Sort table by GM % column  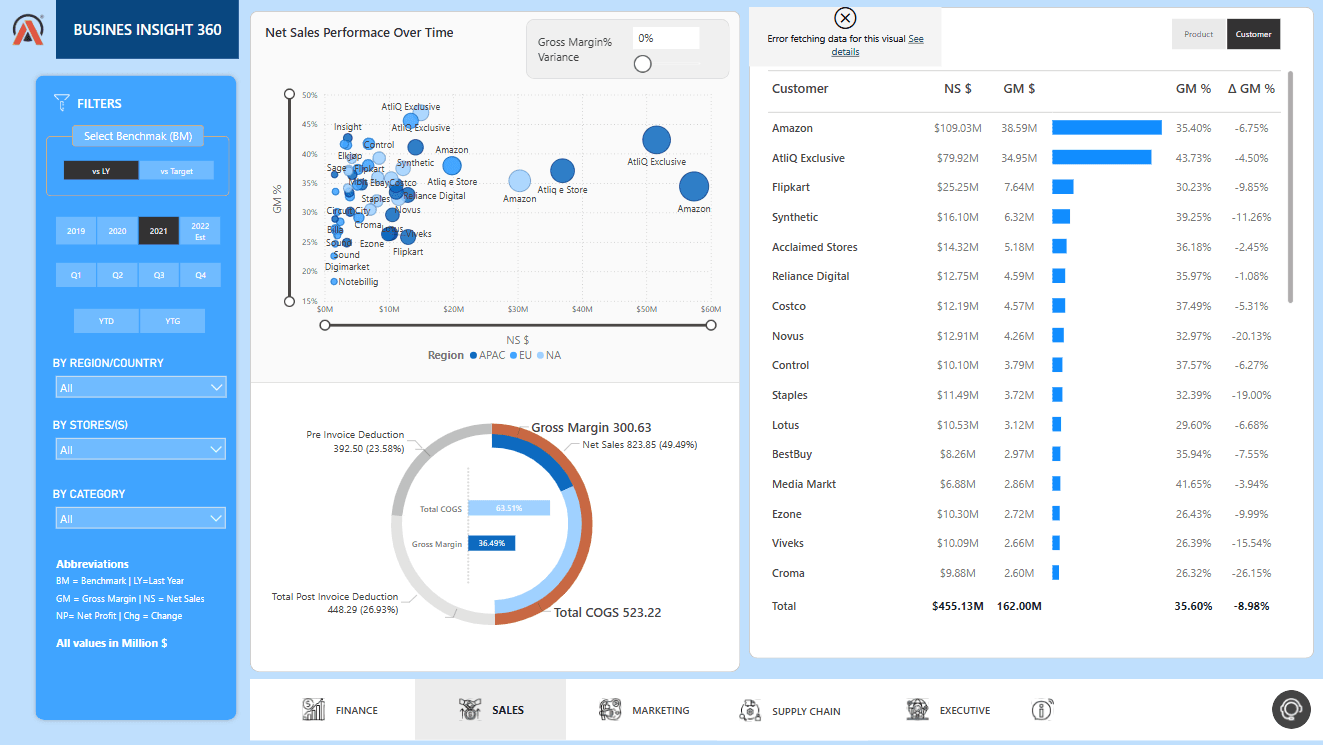(x=1194, y=89)
